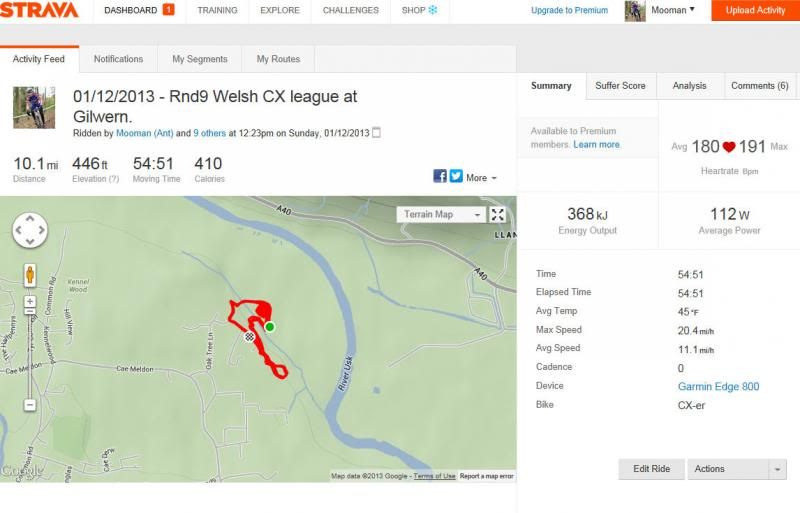Share the ride on Twitter

click(x=456, y=176)
